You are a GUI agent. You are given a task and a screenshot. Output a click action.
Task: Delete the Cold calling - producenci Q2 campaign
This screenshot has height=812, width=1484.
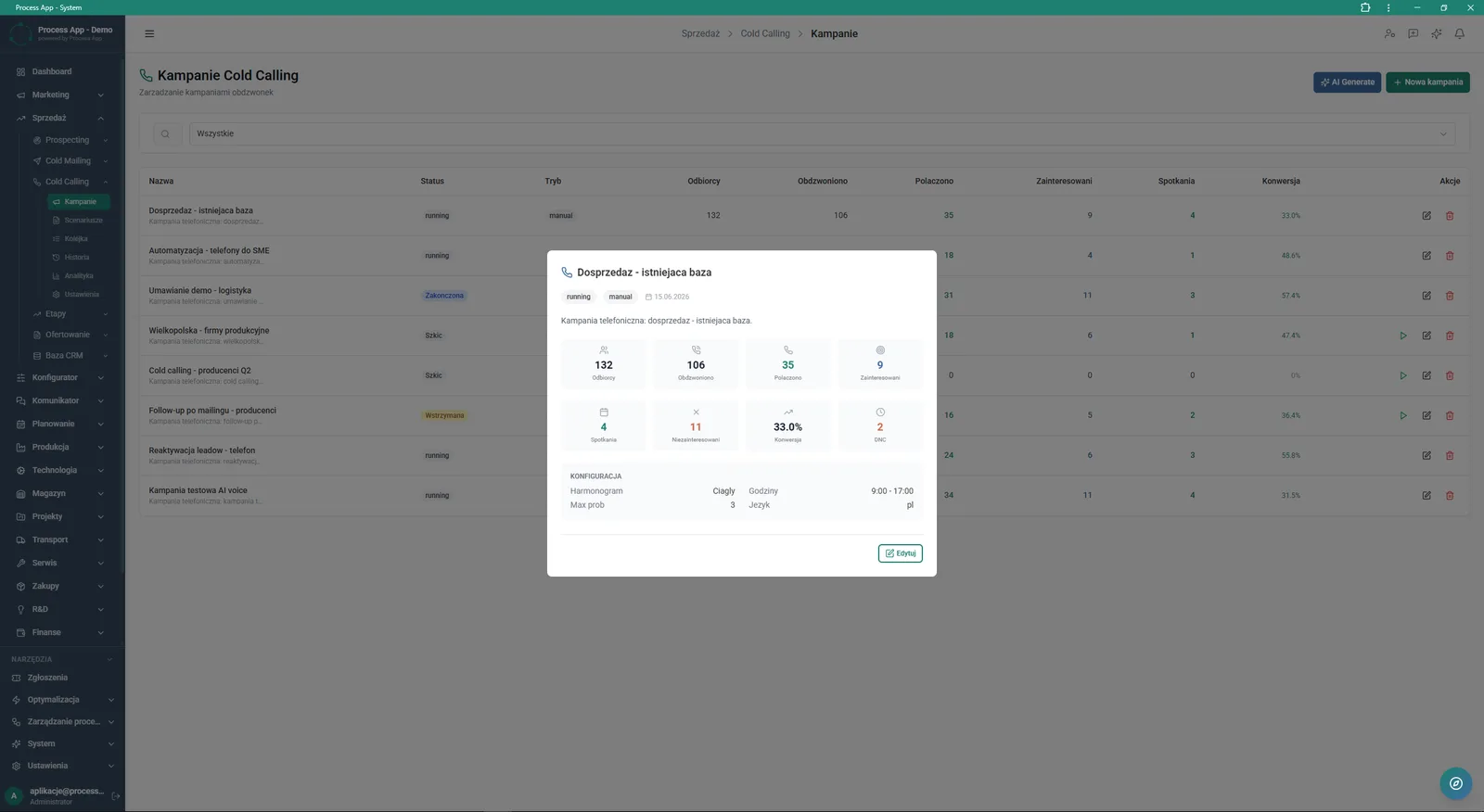[x=1450, y=375]
